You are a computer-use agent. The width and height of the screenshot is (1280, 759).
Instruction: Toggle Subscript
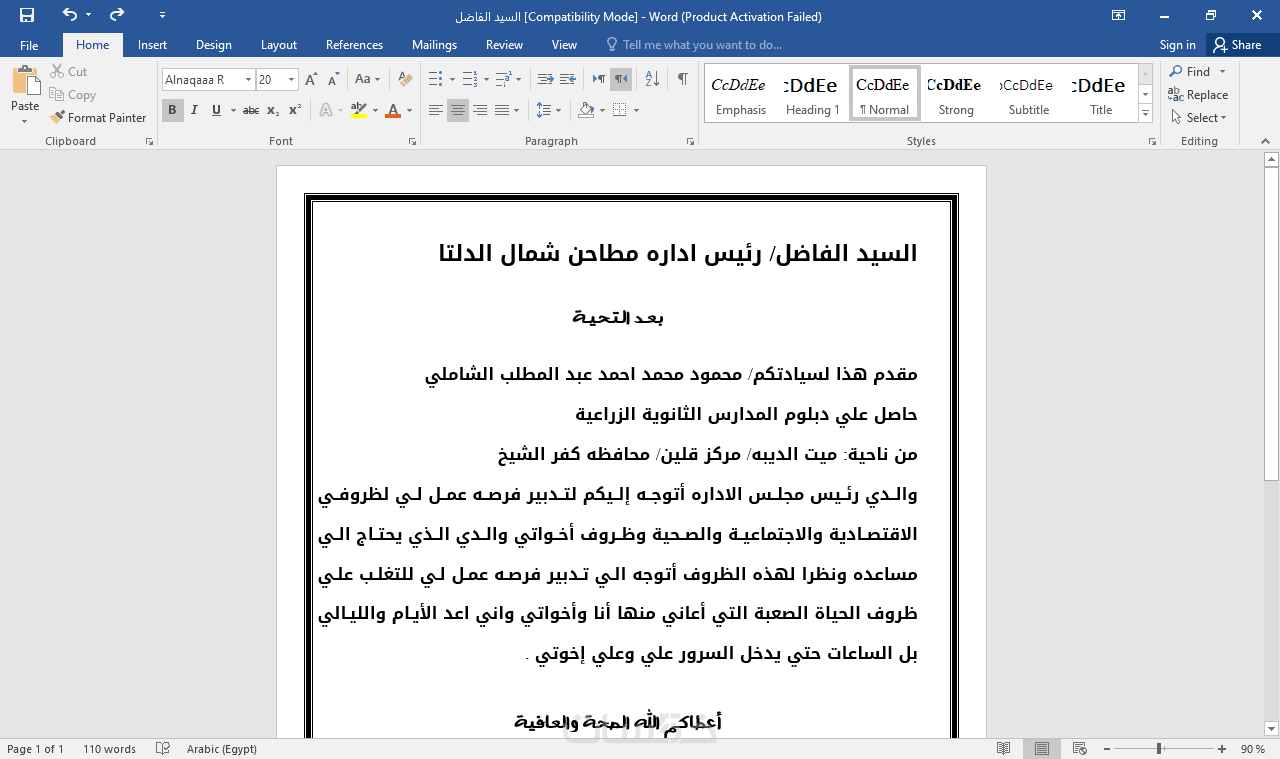point(273,110)
